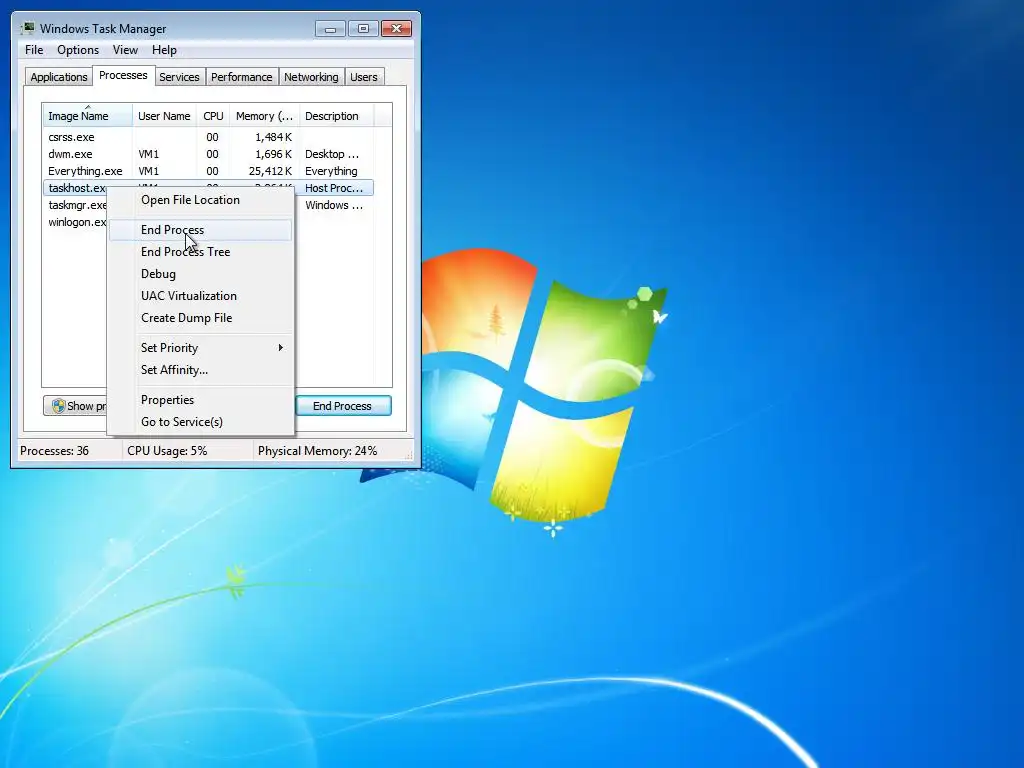1024x768 pixels.
Task: Open the Performance tab
Action: (x=241, y=77)
